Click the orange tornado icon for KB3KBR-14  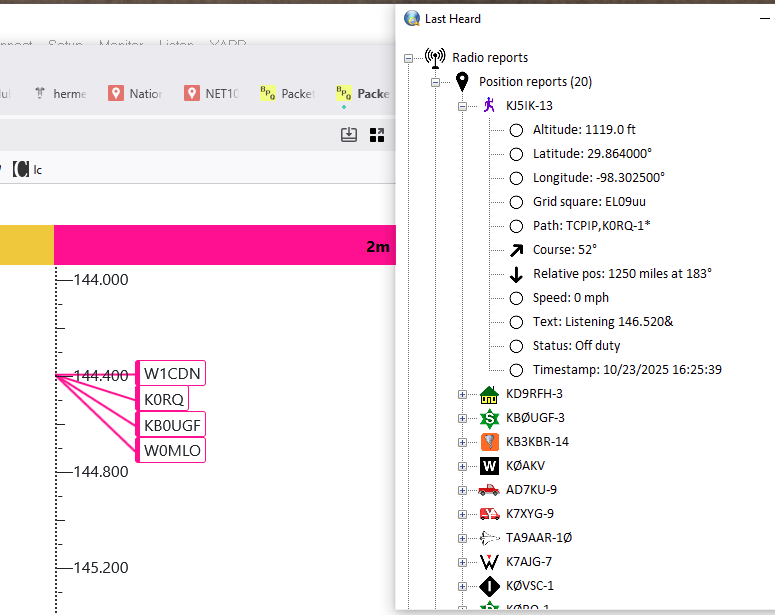(489, 441)
